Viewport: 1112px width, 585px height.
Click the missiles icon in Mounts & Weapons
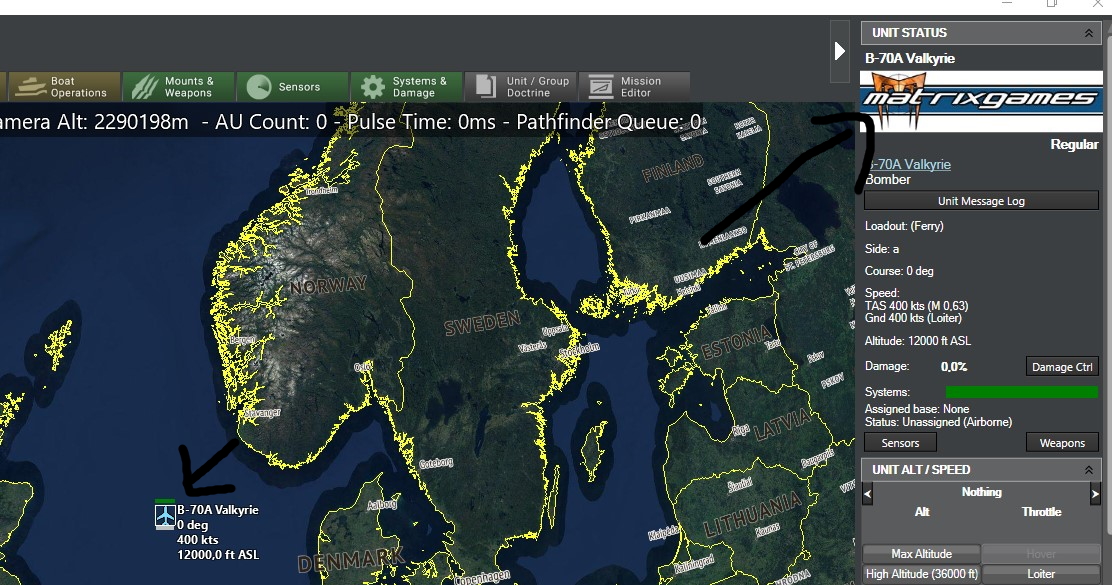(x=145, y=87)
